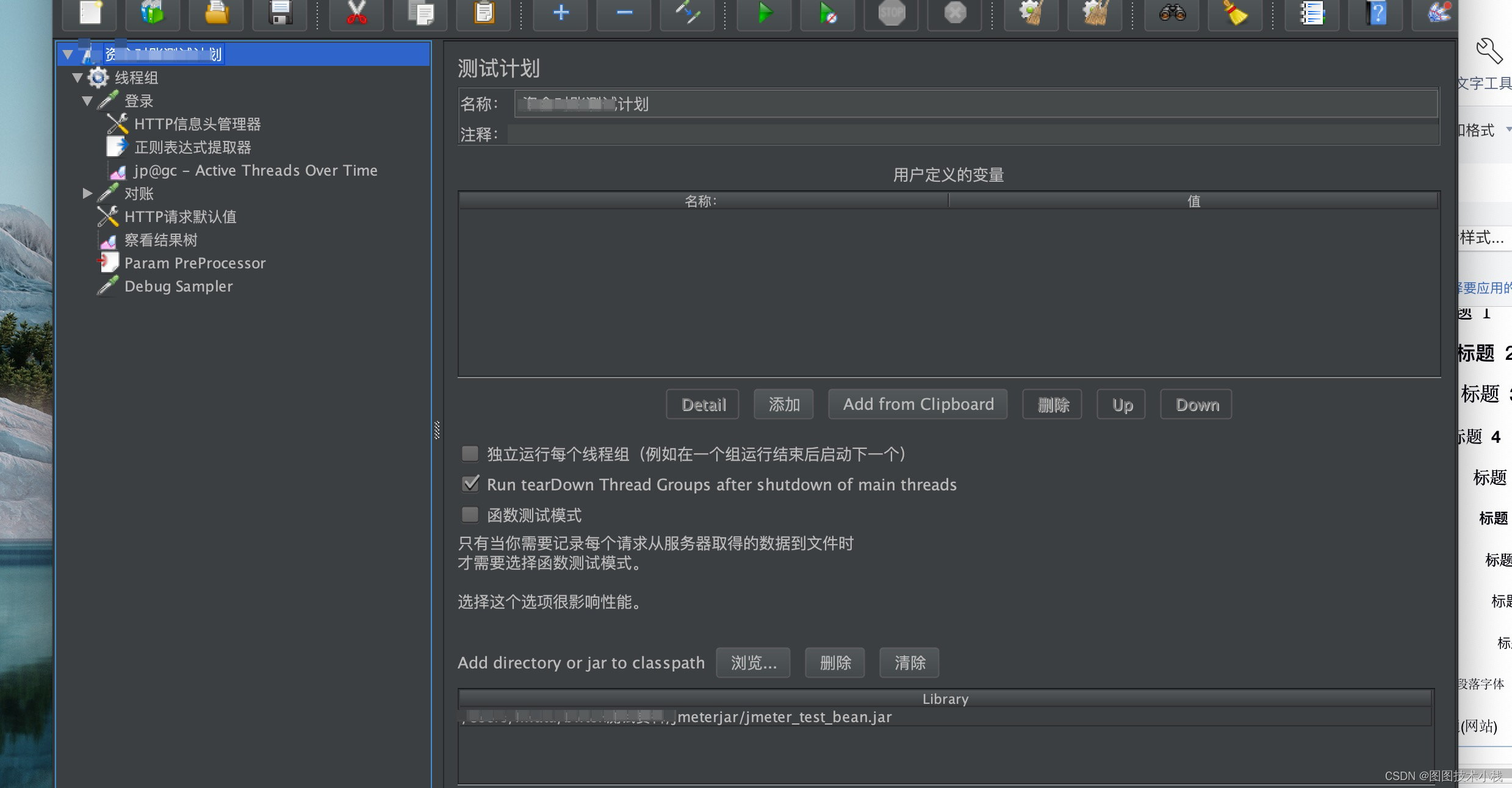The height and width of the screenshot is (788, 1512).
Task: Enable 函数测试模式 checkbox
Action: coord(470,515)
